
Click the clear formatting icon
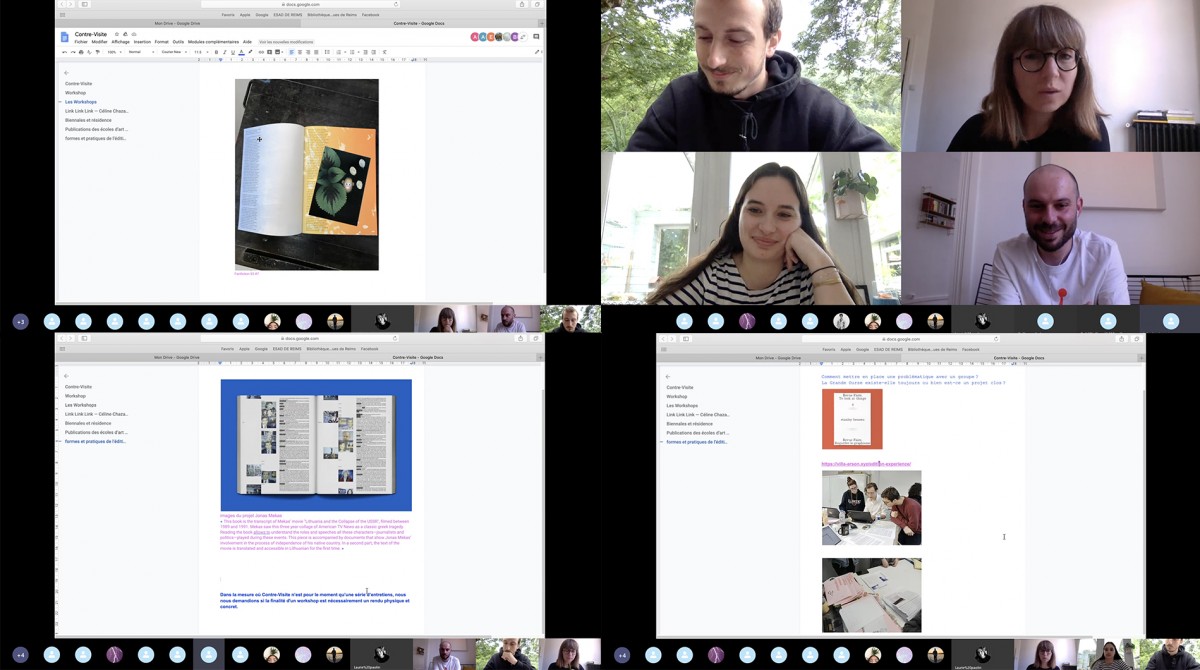coord(384,52)
